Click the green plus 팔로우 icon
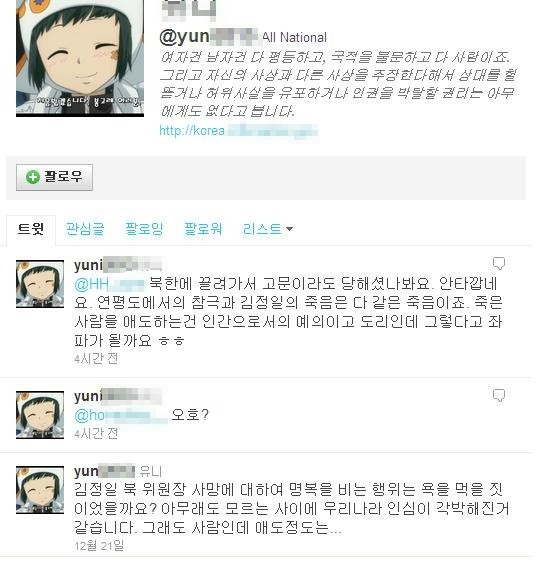The image size is (556, 574). pyautogui.click(x=33, y=177)
